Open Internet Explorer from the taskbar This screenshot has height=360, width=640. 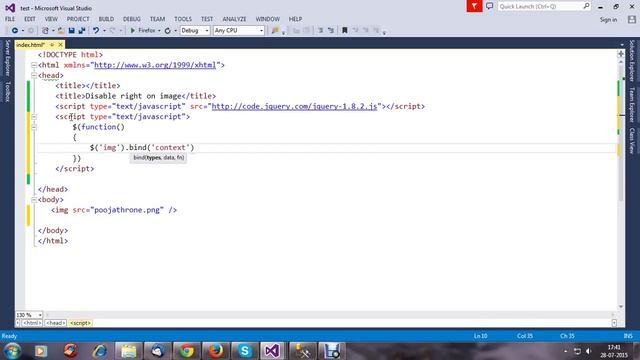pos(99,351)
